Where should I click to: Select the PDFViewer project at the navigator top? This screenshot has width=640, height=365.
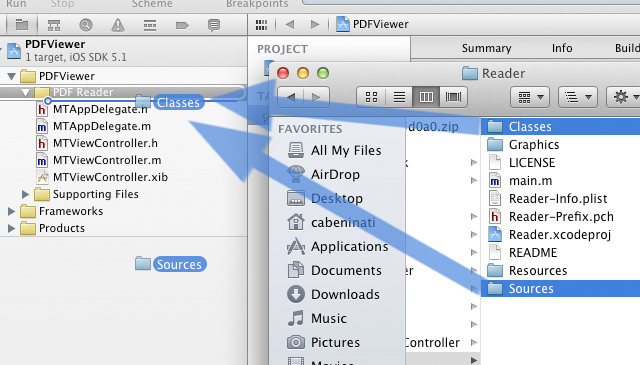123,51
